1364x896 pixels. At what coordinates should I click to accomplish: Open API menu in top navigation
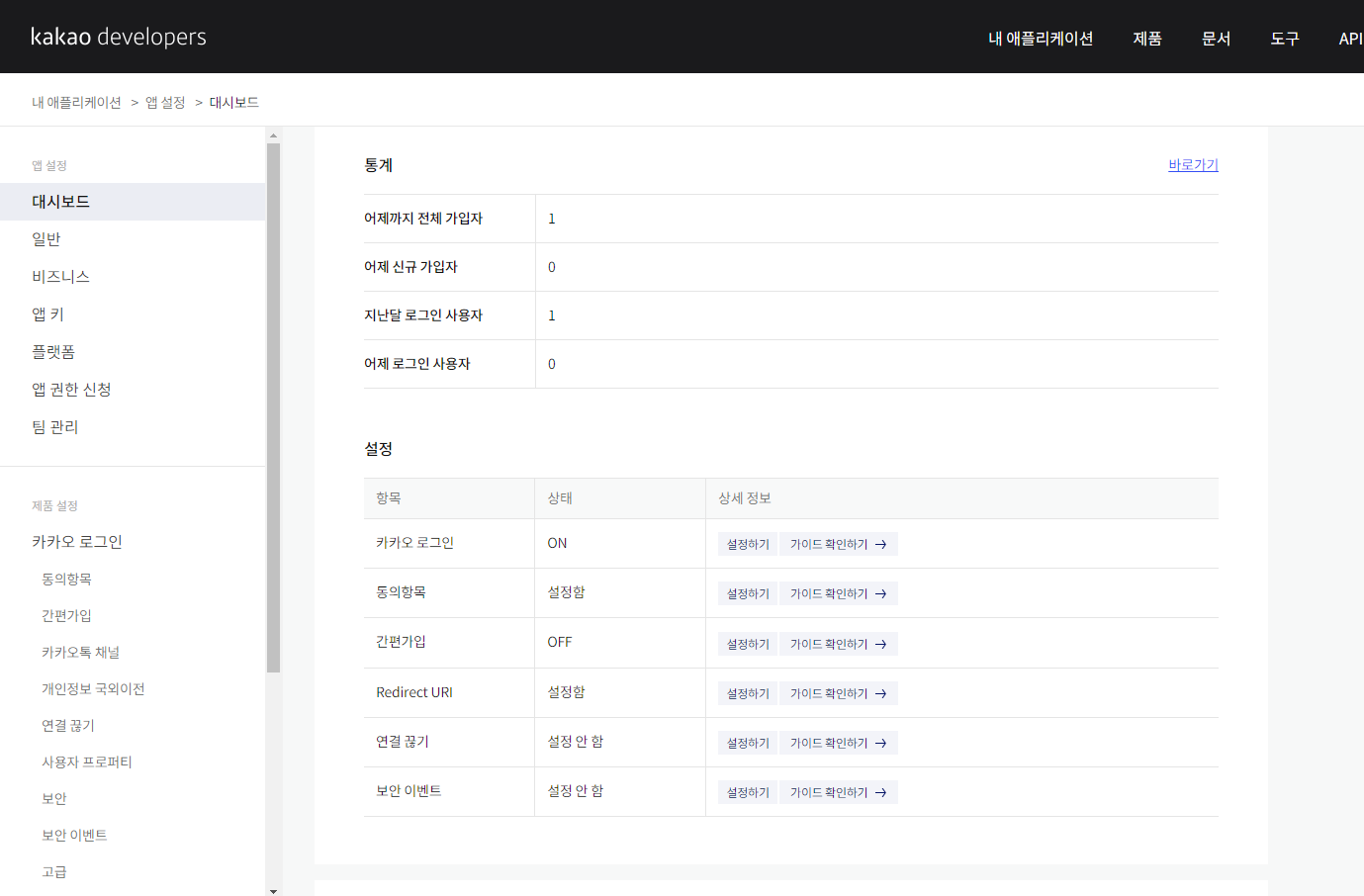1350,39
